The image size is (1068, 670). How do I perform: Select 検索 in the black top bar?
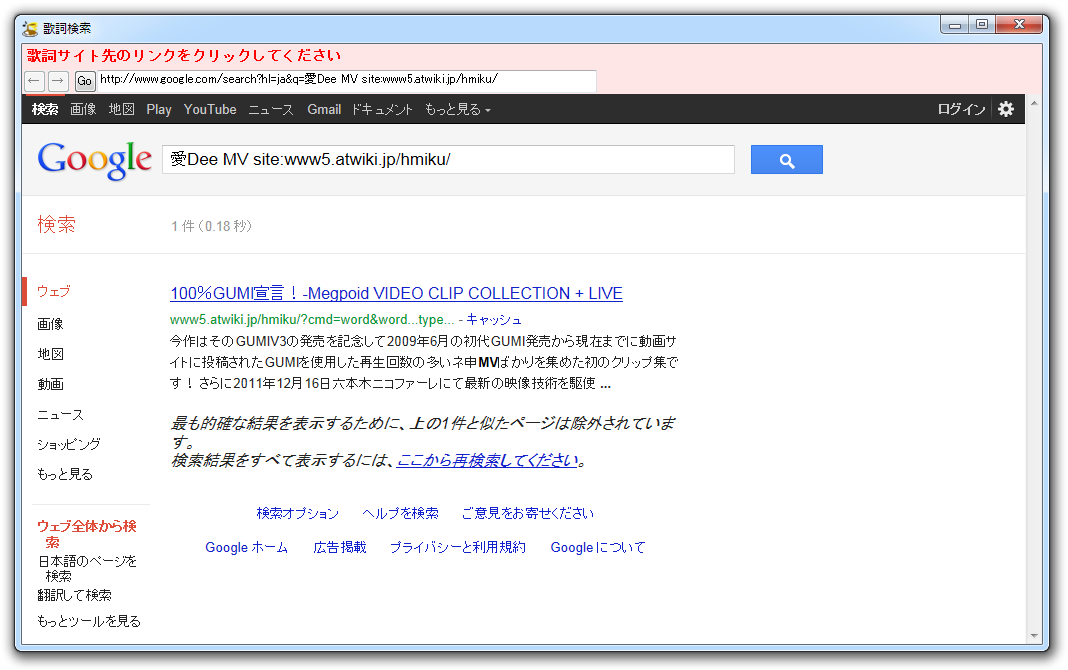[45, 110]
